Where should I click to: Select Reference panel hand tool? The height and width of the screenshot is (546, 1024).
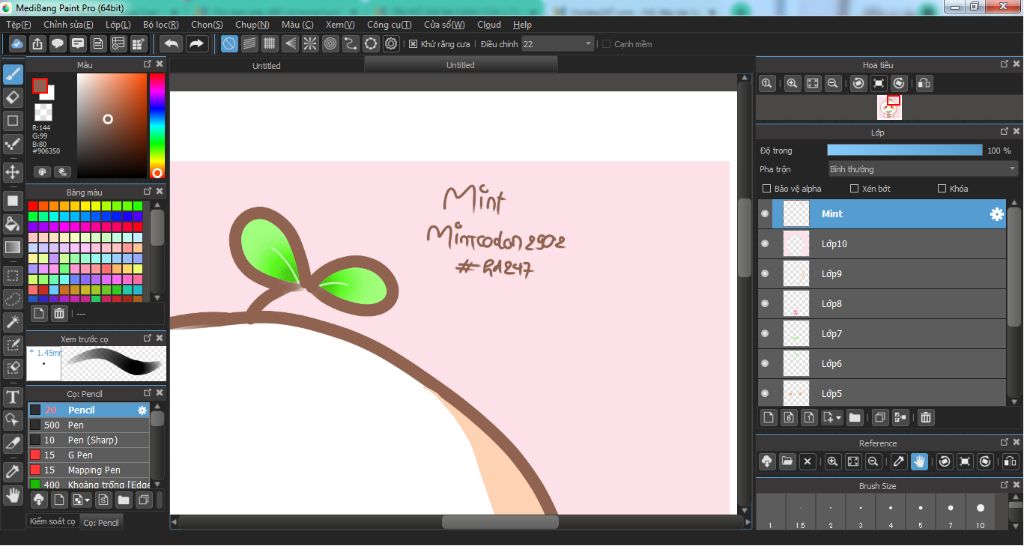[920, 462]
